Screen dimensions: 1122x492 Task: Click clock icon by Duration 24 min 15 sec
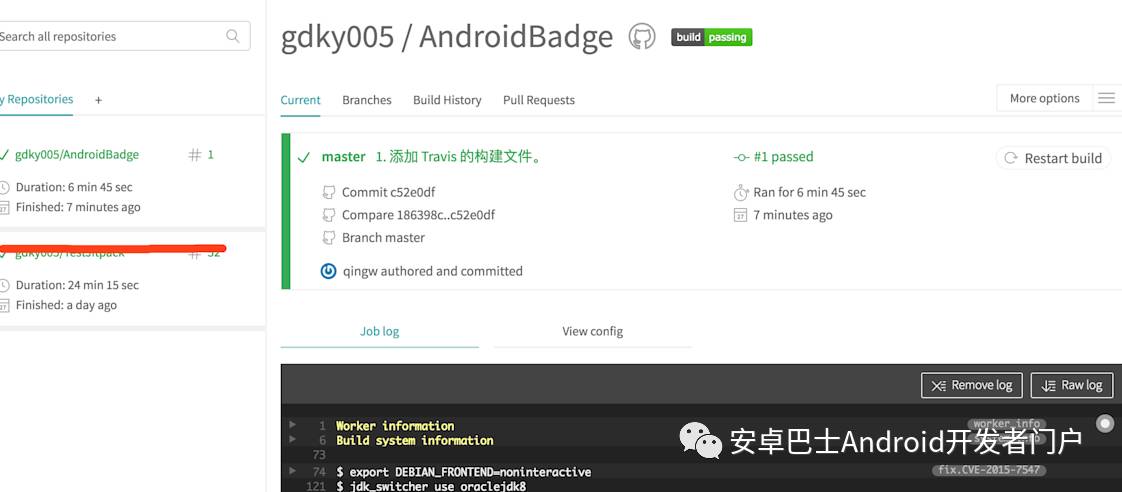[x=4, y=285]
